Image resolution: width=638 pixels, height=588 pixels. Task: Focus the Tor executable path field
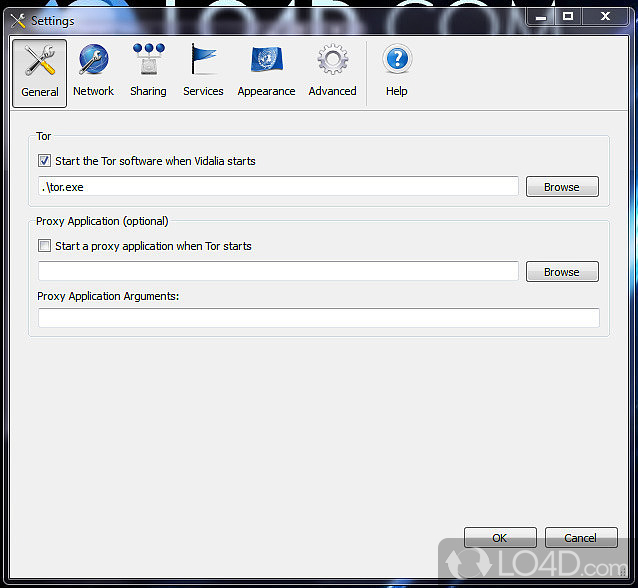278,186
